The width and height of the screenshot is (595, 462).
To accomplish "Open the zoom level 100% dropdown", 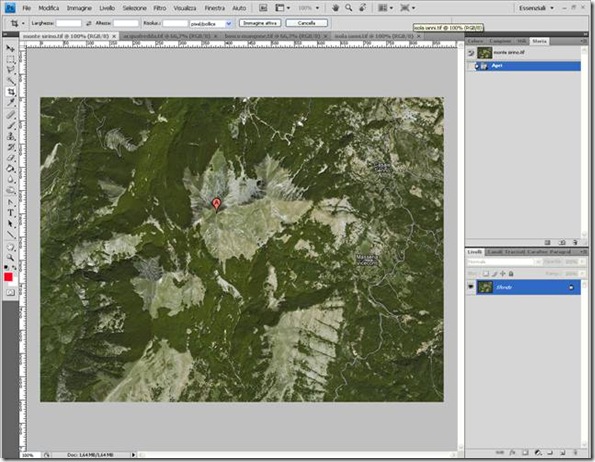I will click(309, 8).
